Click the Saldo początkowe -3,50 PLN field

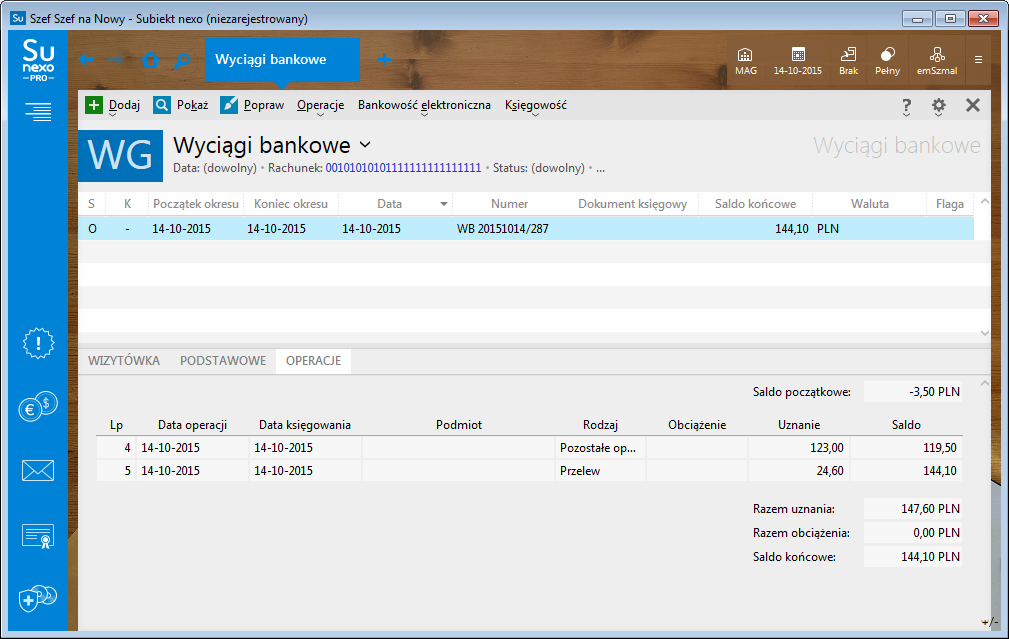pyautogui.click(x=912, y=392)
